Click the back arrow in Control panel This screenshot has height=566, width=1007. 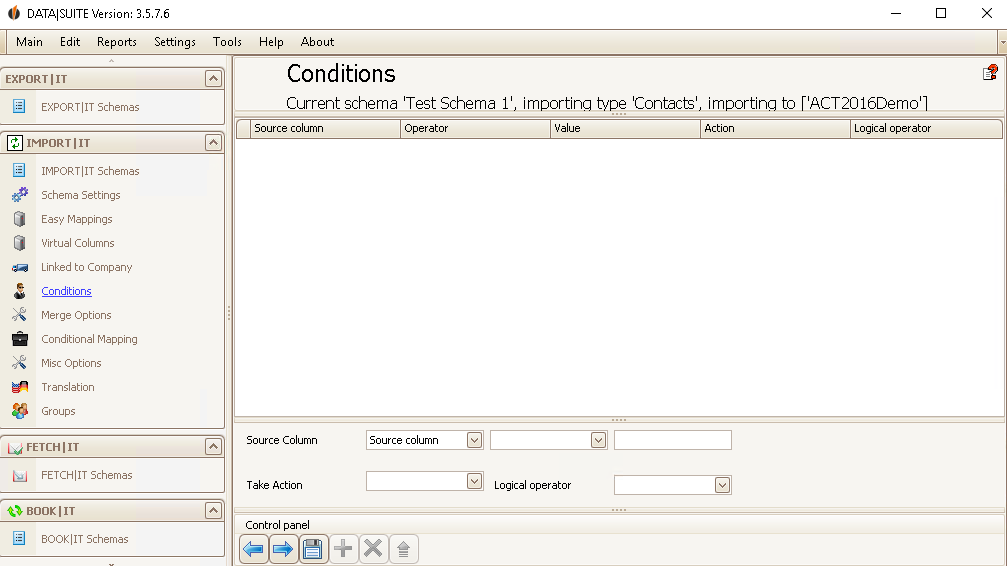click(x=254, y=549)
